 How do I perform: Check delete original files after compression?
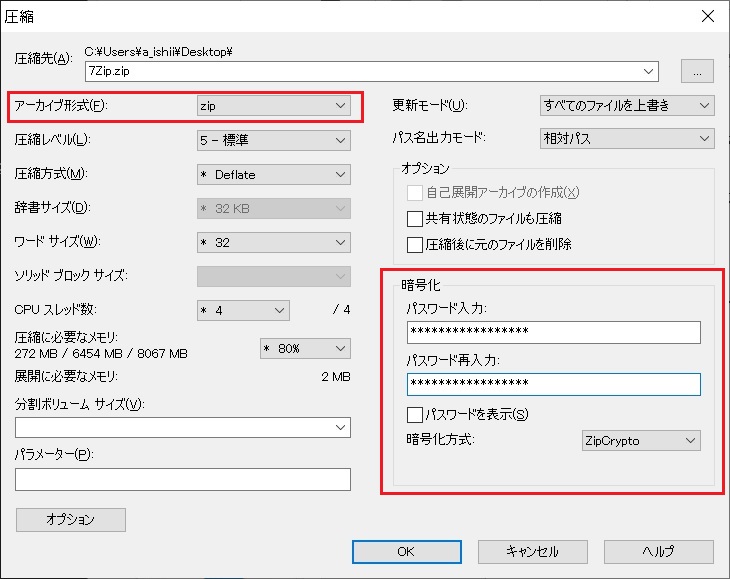pyautogui.click(x=415, y=244)
